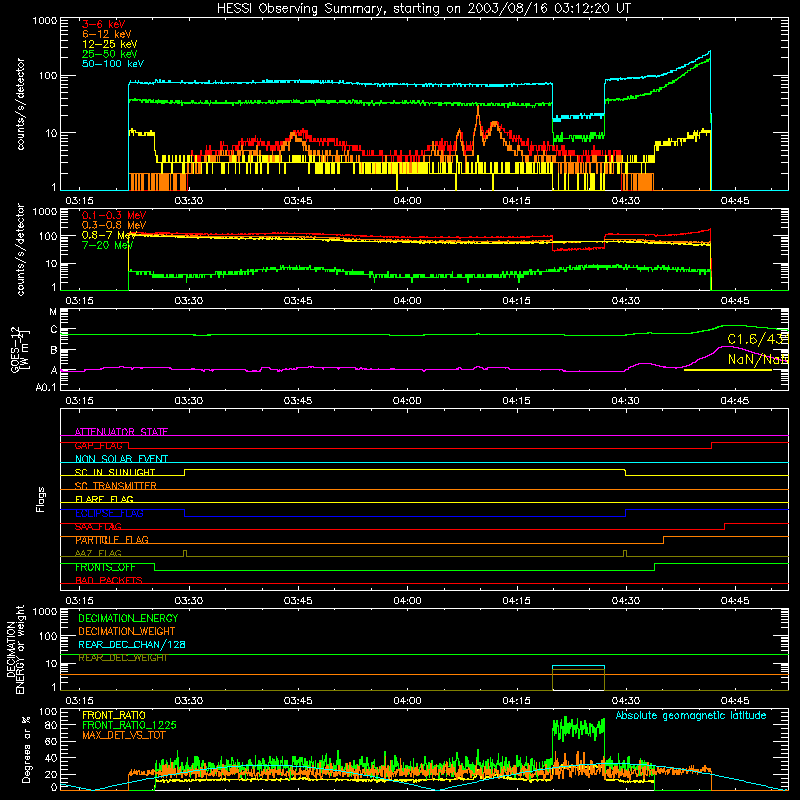
Task: Click the C1.6/43 flare annotation
Action: (x=758, y=339)
